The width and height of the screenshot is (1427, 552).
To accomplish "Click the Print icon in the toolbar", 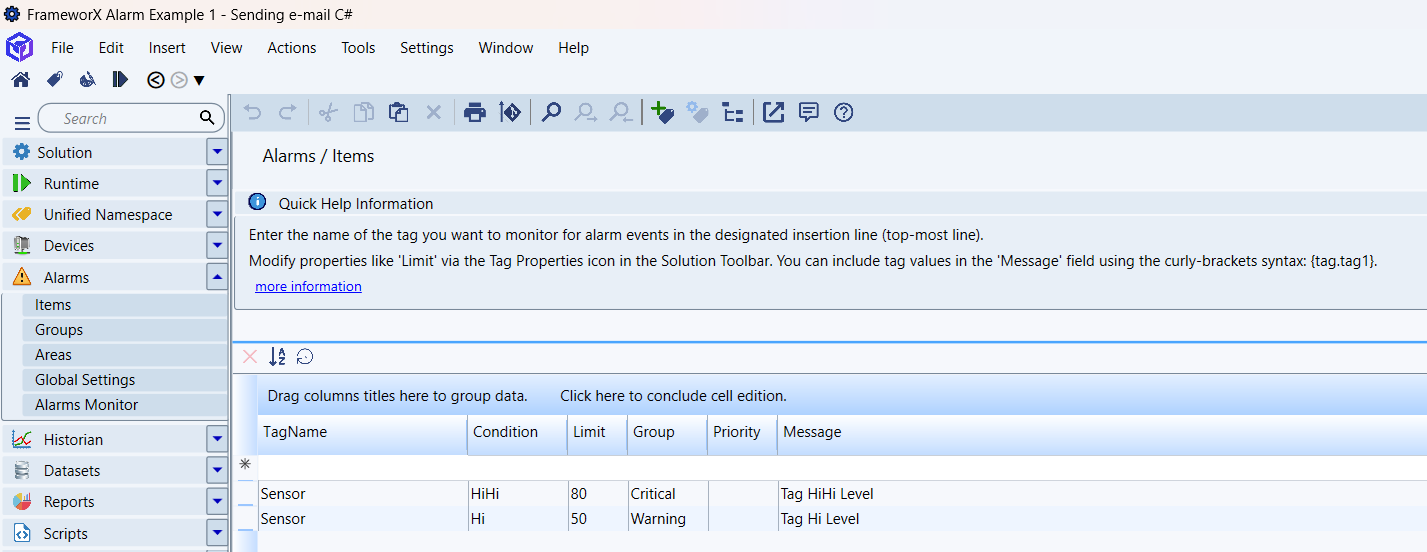I will click(475, 113).
